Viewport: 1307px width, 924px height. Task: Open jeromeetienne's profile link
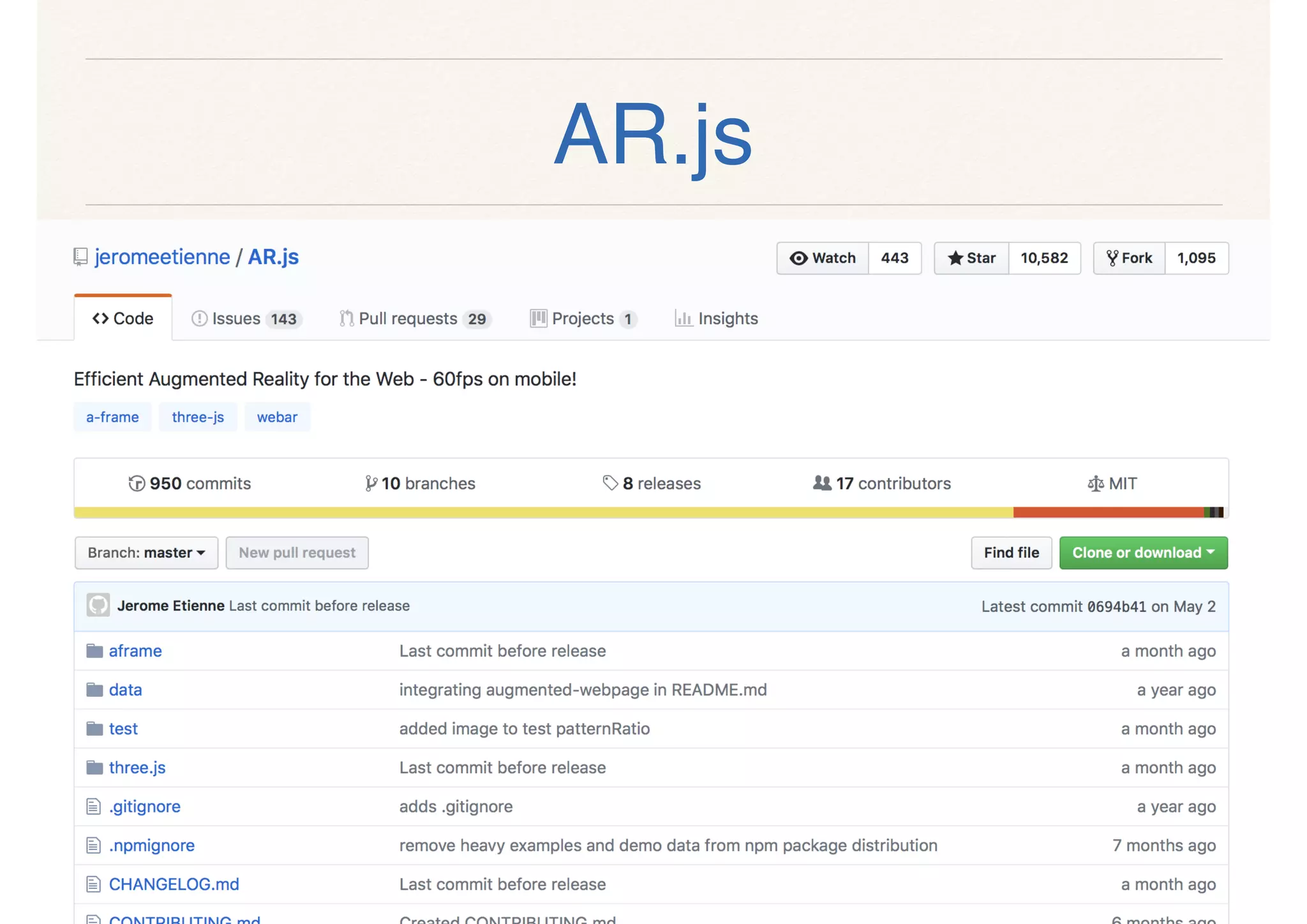point(162,257)
